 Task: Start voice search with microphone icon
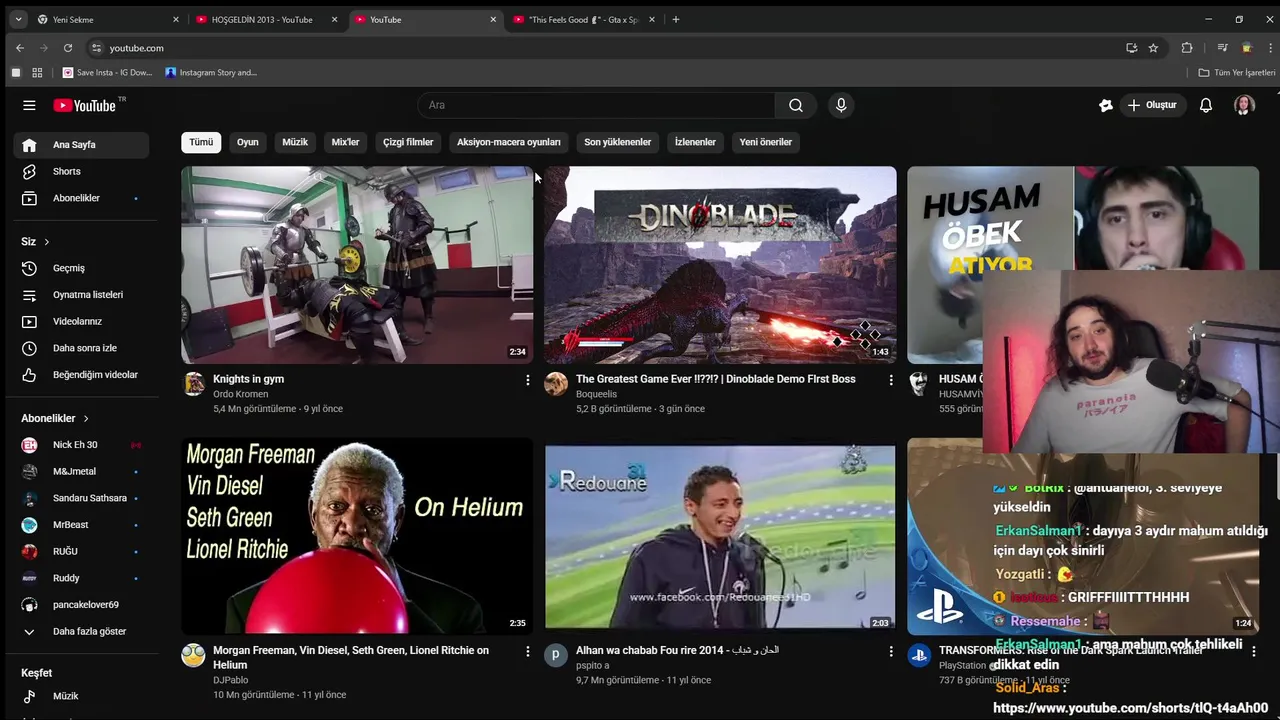pos(841,105)
